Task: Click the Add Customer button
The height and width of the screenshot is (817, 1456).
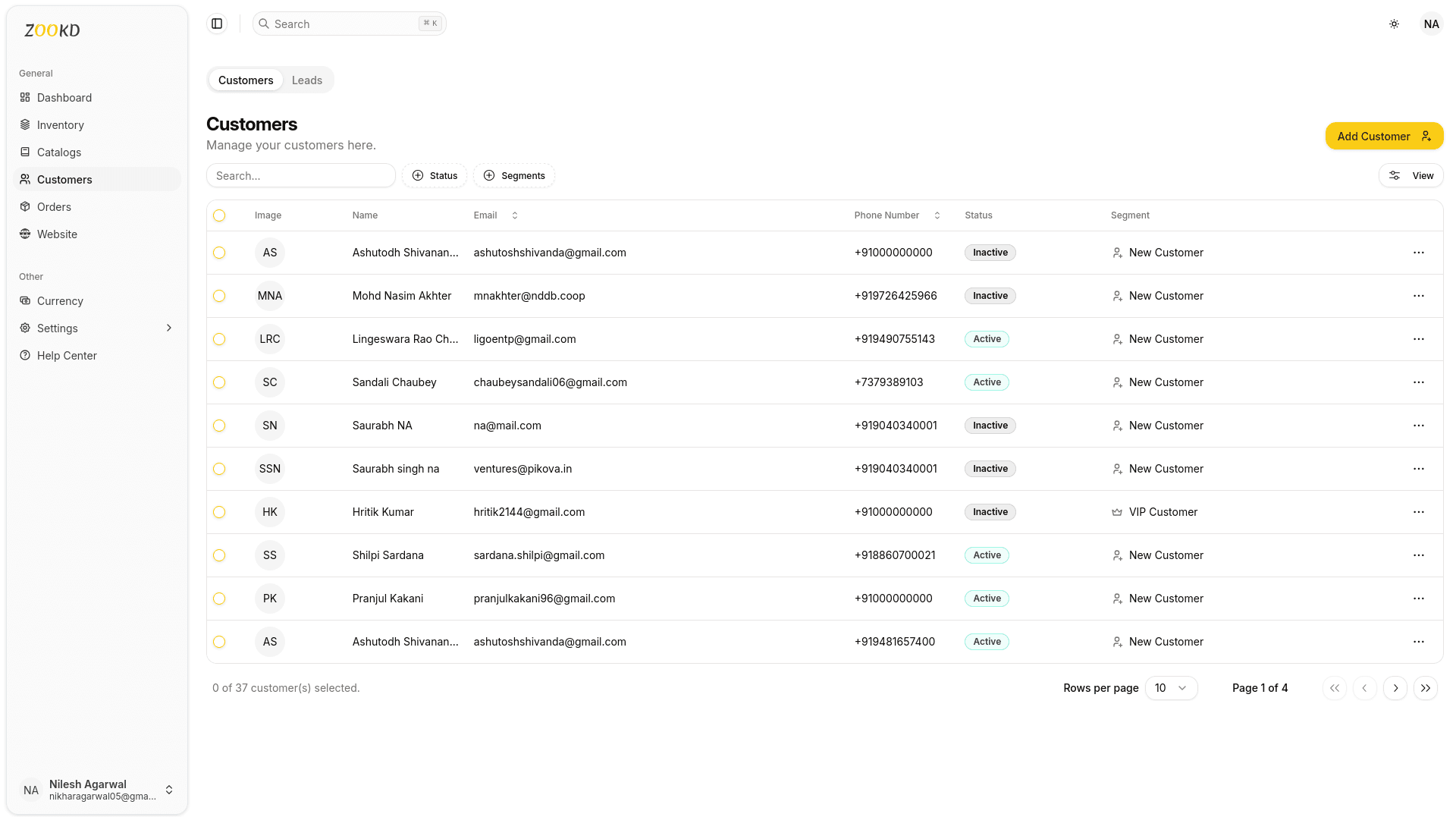Action: [x=1383, y=137]
